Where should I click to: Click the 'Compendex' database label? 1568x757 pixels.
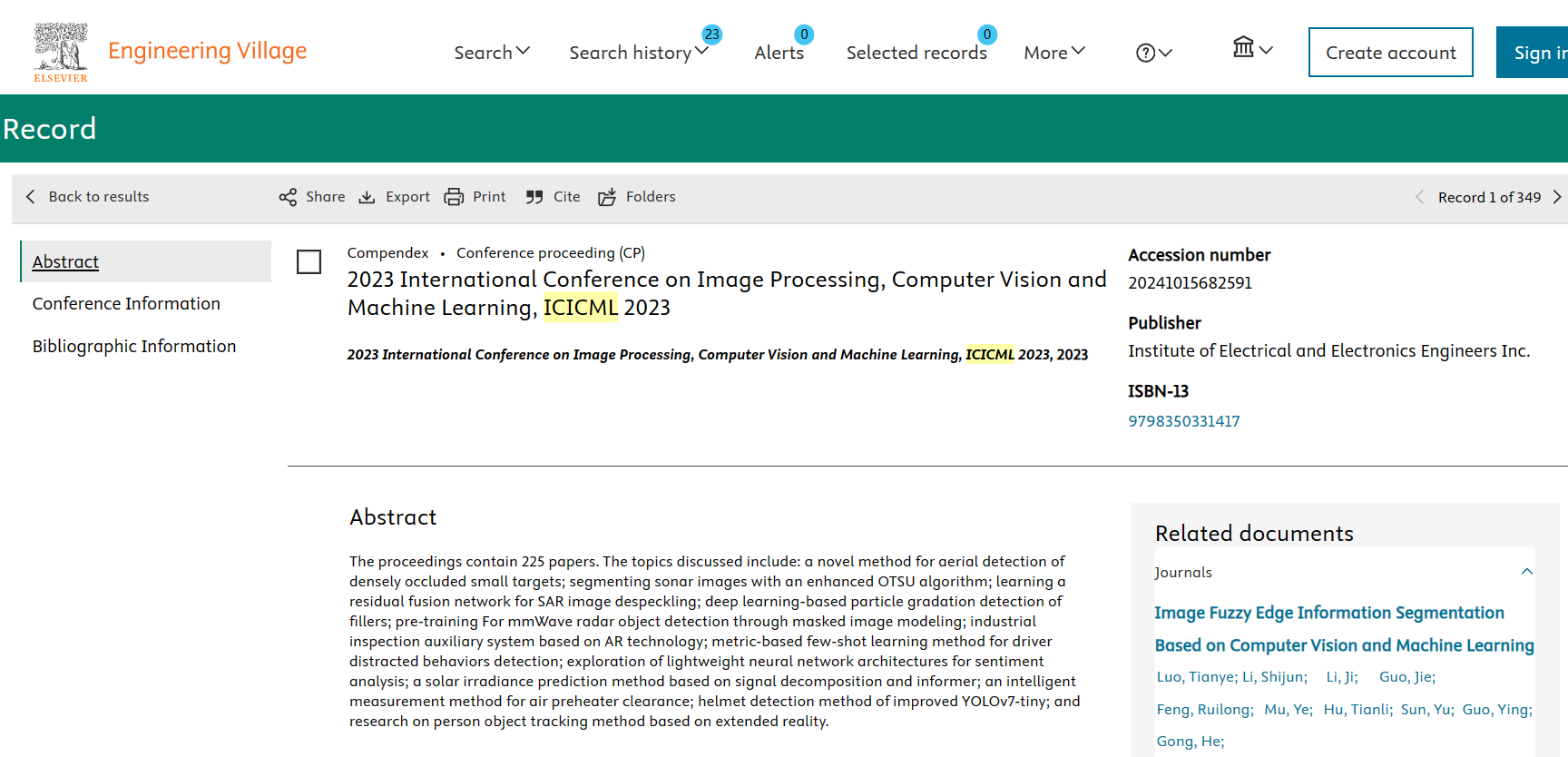click(x=387, y=253)
